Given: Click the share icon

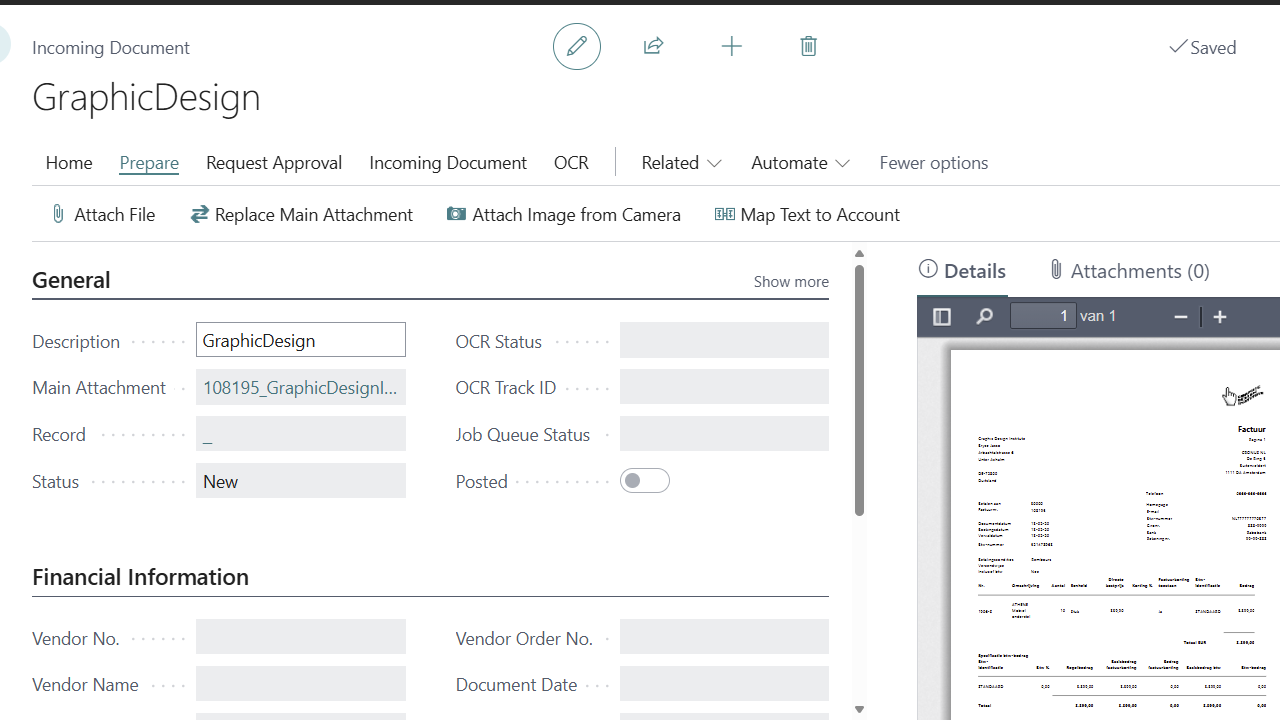Looking at the screenshot, I should point(654,46).
